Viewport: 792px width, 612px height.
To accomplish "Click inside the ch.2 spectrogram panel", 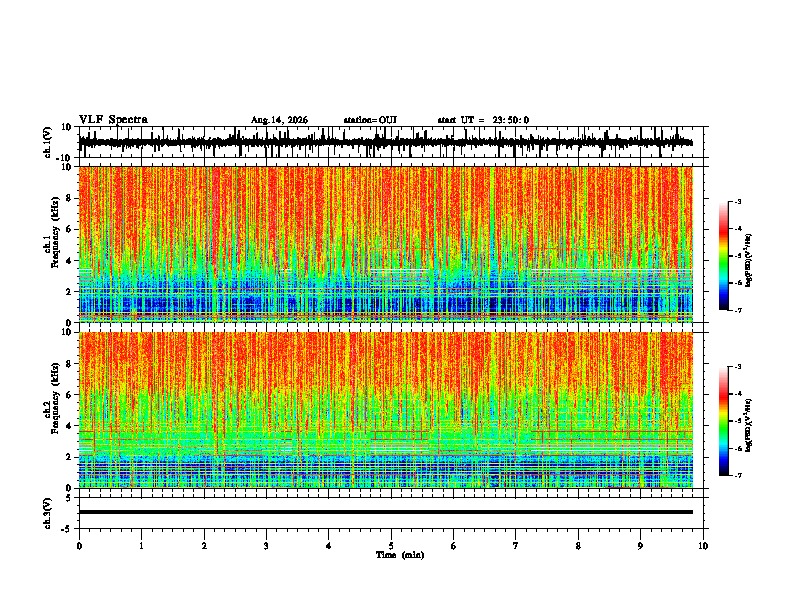I will pyautogui.click(x=385, y=410).
